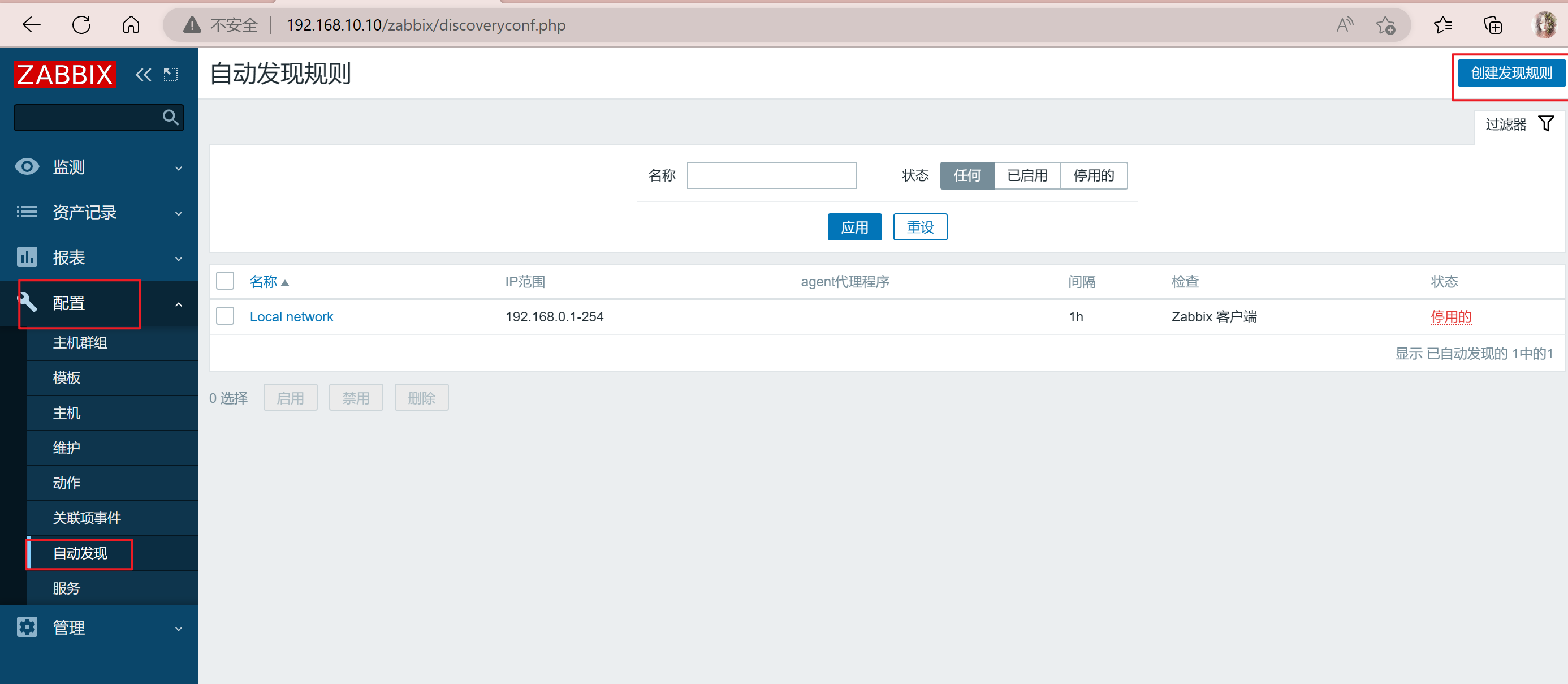Click the filter funnel icon
Image resolution: width=1568 pixels, height=684 pixels.
coord(1546,124)
